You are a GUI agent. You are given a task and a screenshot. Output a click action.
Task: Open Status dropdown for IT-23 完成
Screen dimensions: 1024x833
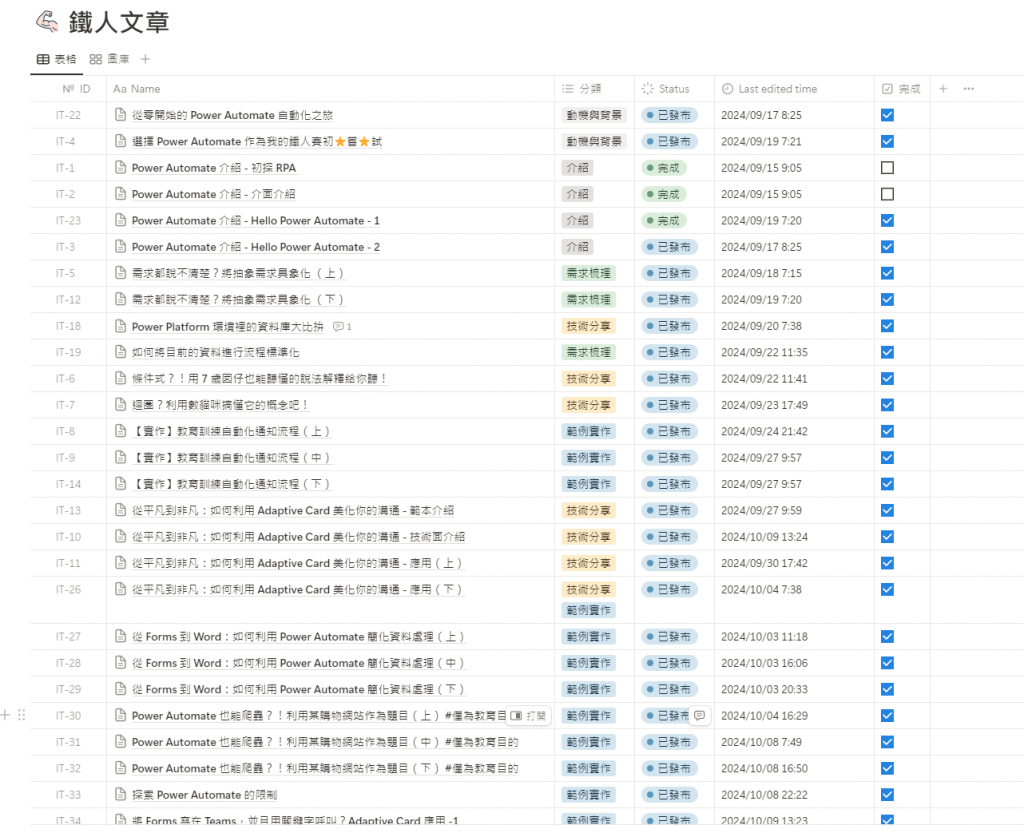[x=664, y=221]
